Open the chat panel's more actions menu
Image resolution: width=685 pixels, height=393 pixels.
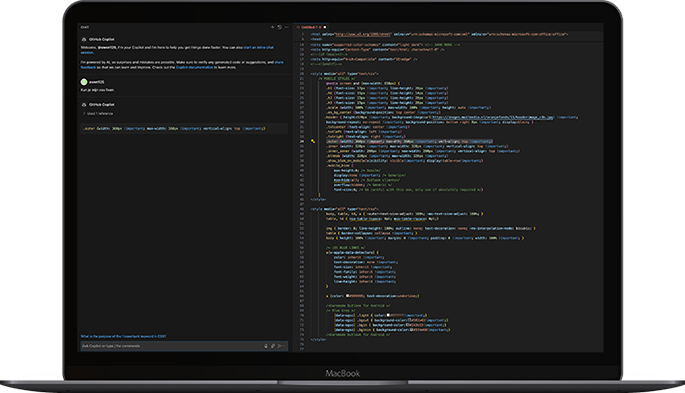(x=287, y=27)
